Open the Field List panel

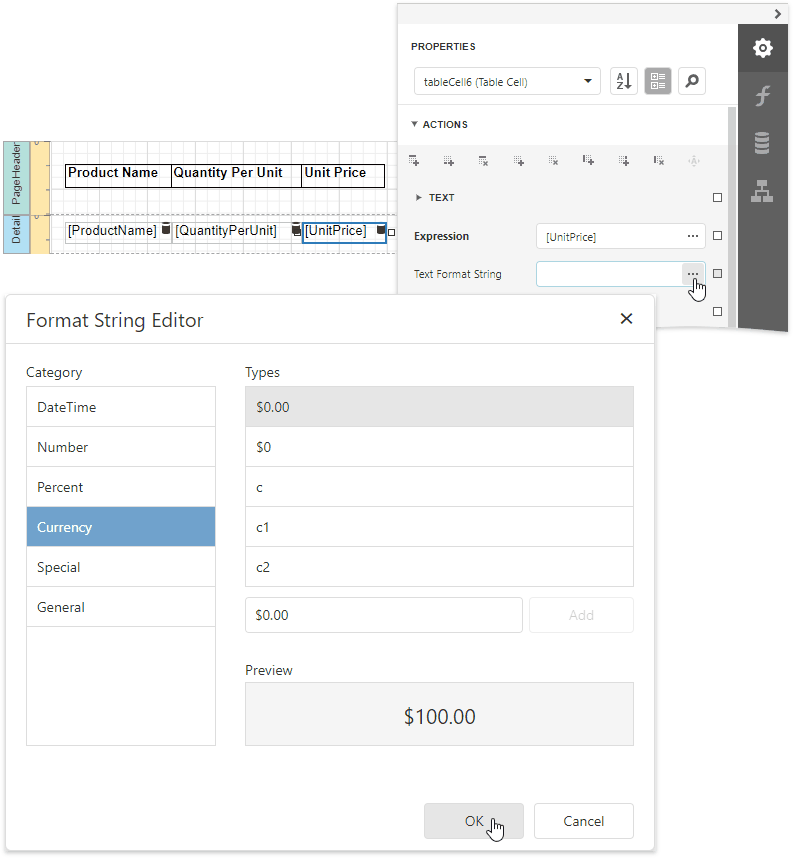(762, 142)
